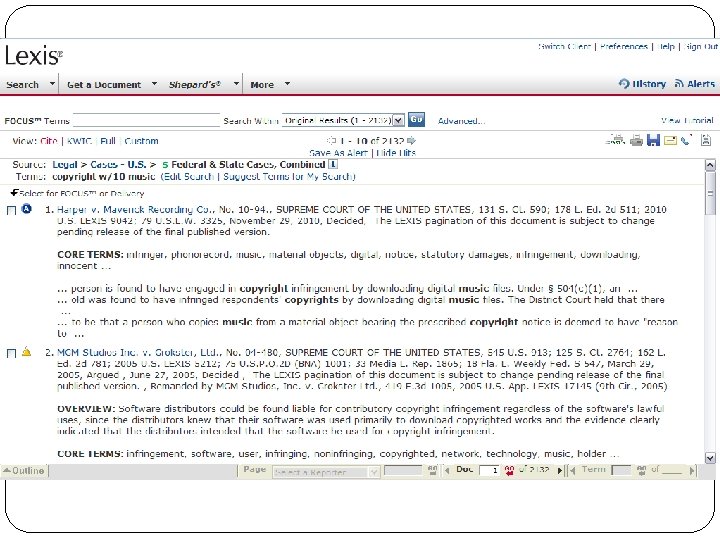
Task: Open the Search Within Original Results dropdown
Action: pyautogui.click(x=399, y=120)
